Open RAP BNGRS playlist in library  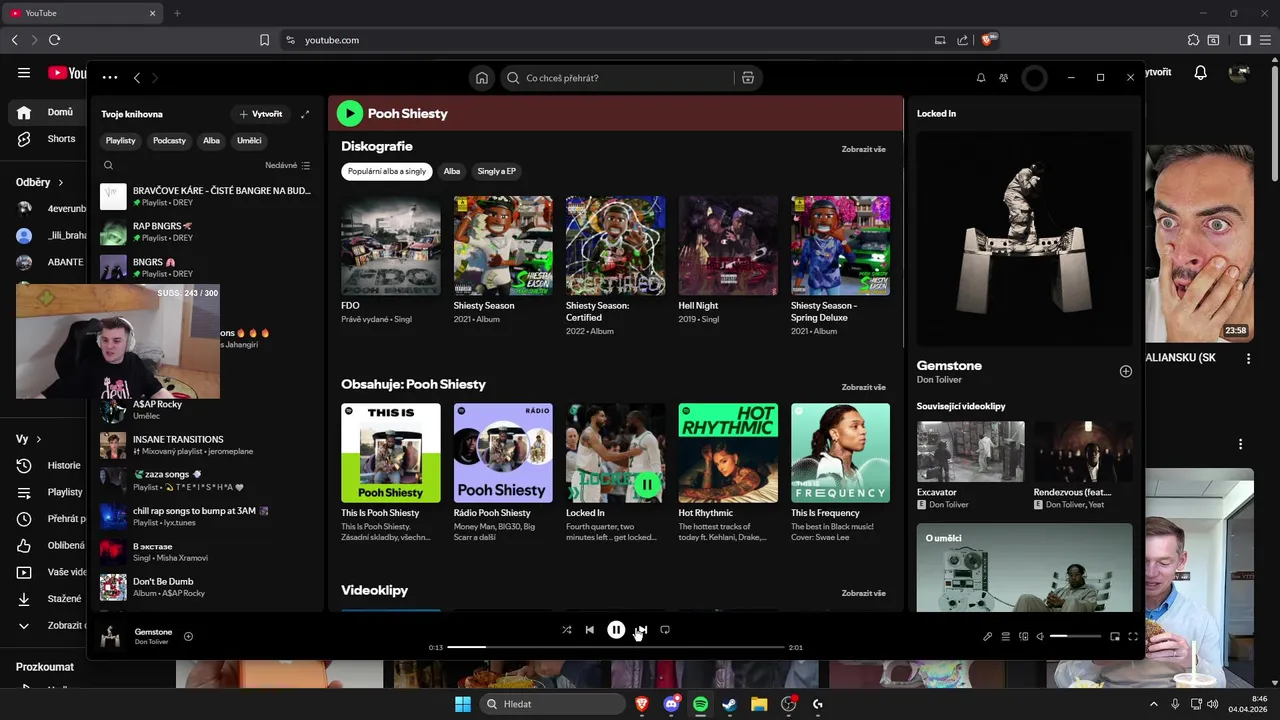tap(206, 232)
